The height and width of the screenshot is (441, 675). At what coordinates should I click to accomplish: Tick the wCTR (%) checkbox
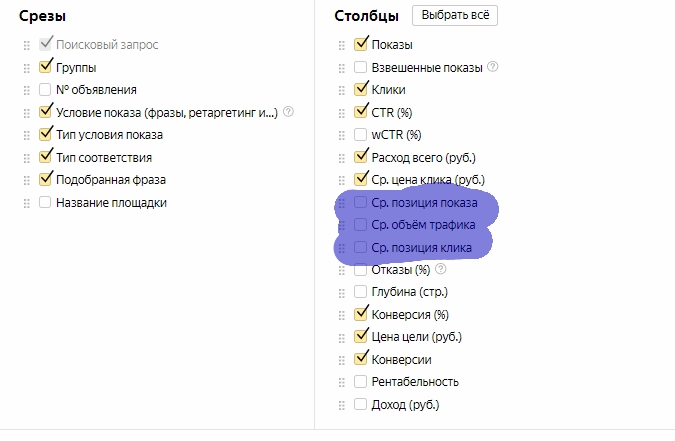(360, 134)
